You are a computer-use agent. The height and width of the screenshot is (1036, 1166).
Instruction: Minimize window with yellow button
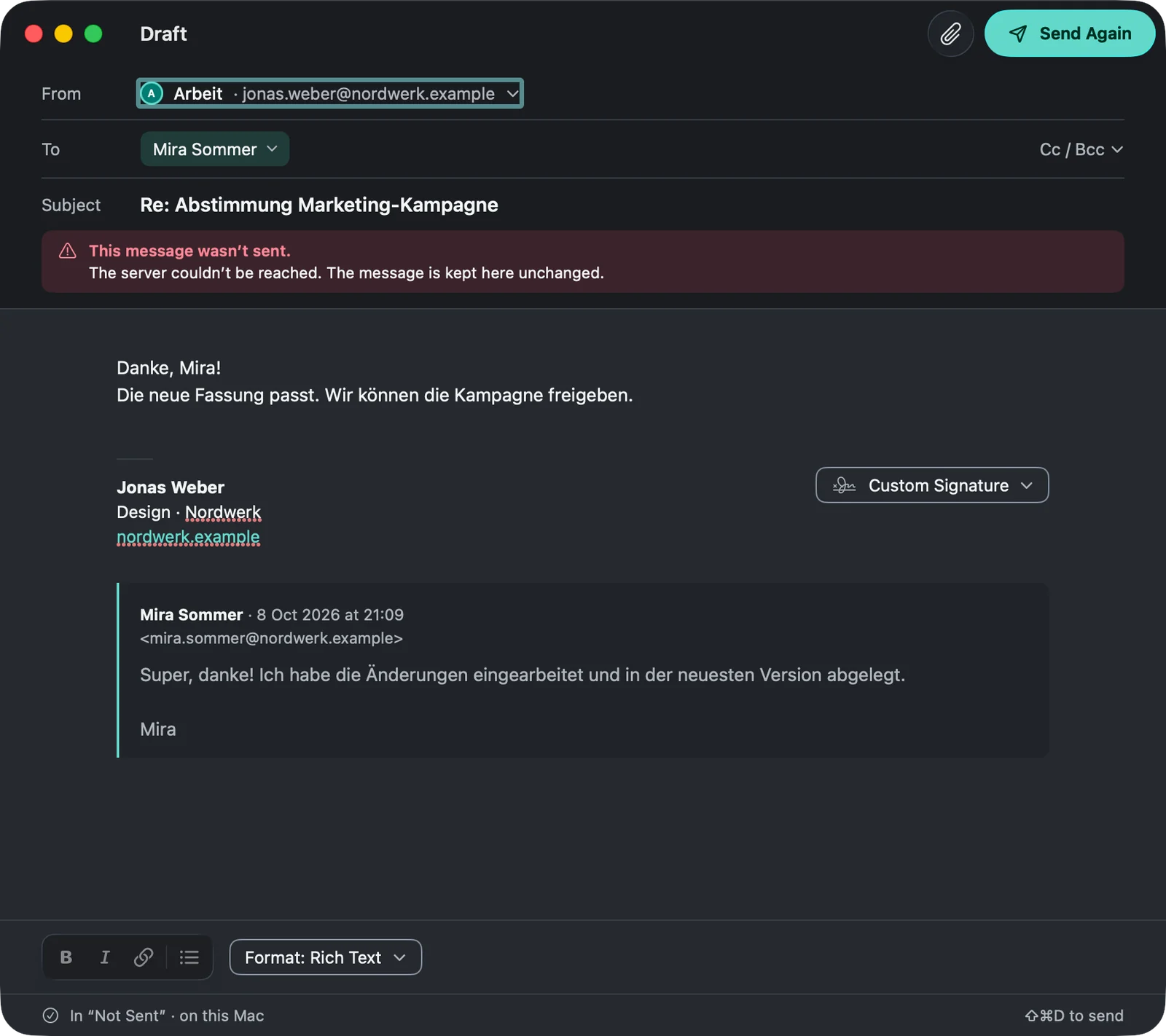click(x=63, y=34)
